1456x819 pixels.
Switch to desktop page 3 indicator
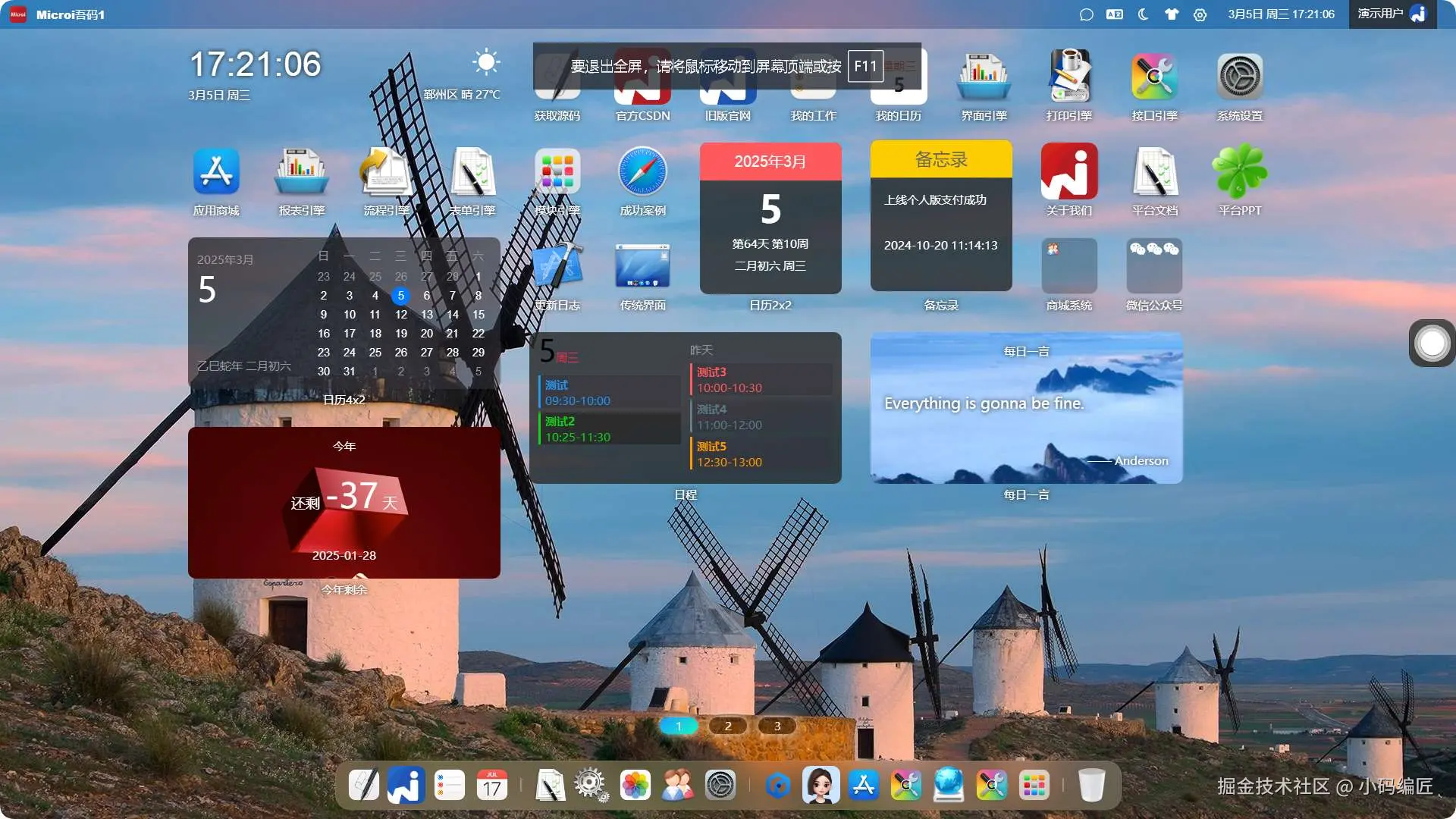click(x=777, y=726)
